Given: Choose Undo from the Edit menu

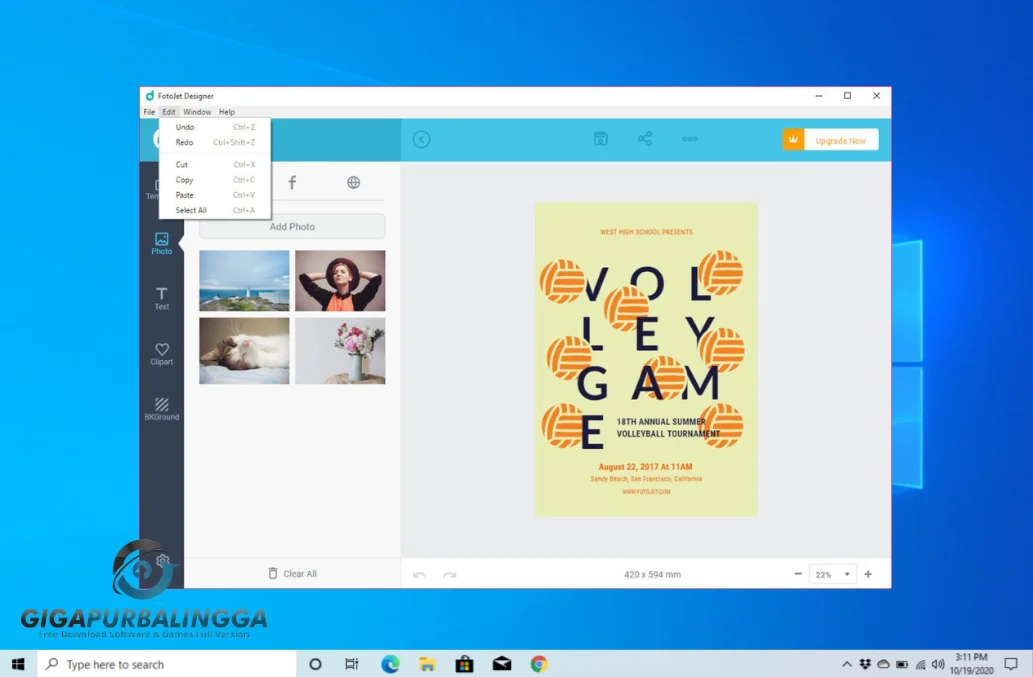Looking at the screenshot, I should (x=185, y=127).
